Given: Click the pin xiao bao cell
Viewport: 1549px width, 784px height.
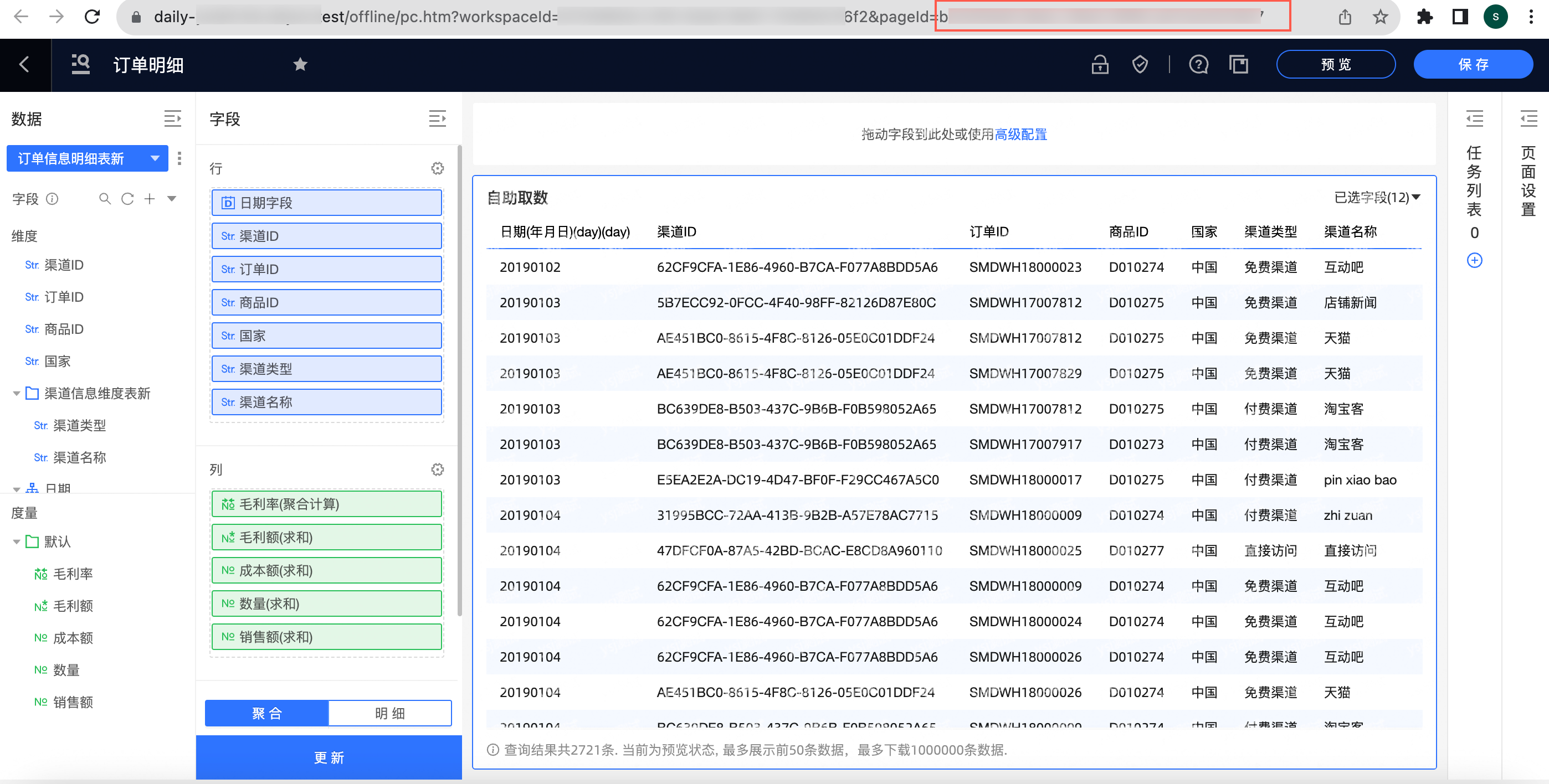Looking at the screenshot, I should tap(1360, 480).
